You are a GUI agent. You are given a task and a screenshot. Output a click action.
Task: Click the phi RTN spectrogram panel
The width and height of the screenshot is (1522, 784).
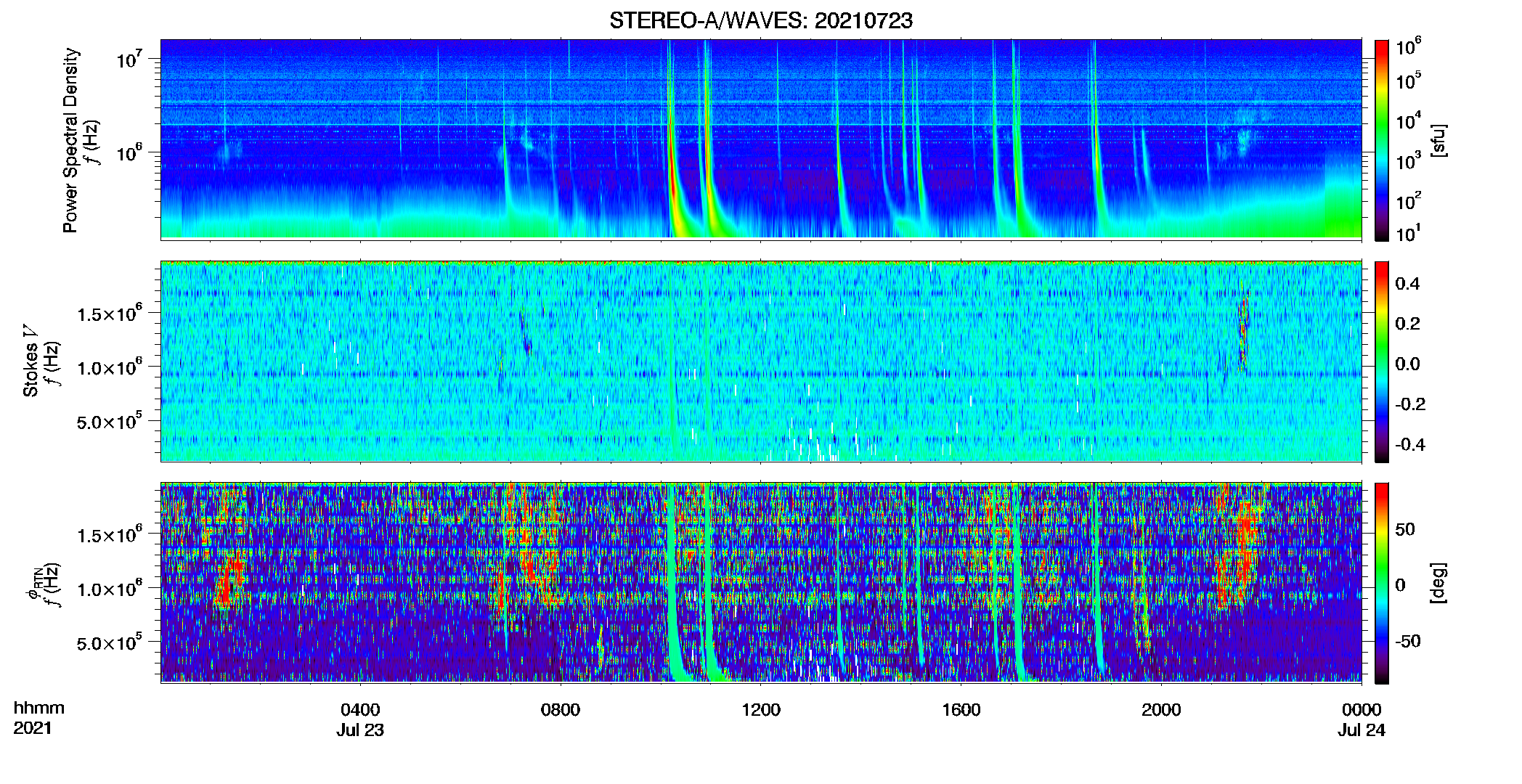click(x=761, y=583)
